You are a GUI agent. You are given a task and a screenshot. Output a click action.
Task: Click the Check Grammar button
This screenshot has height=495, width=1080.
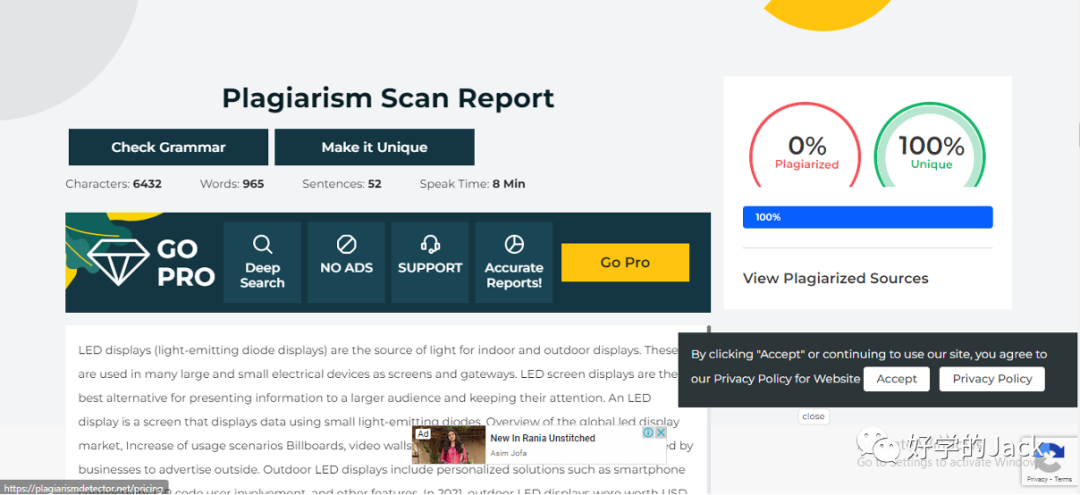tap(168, 147)
